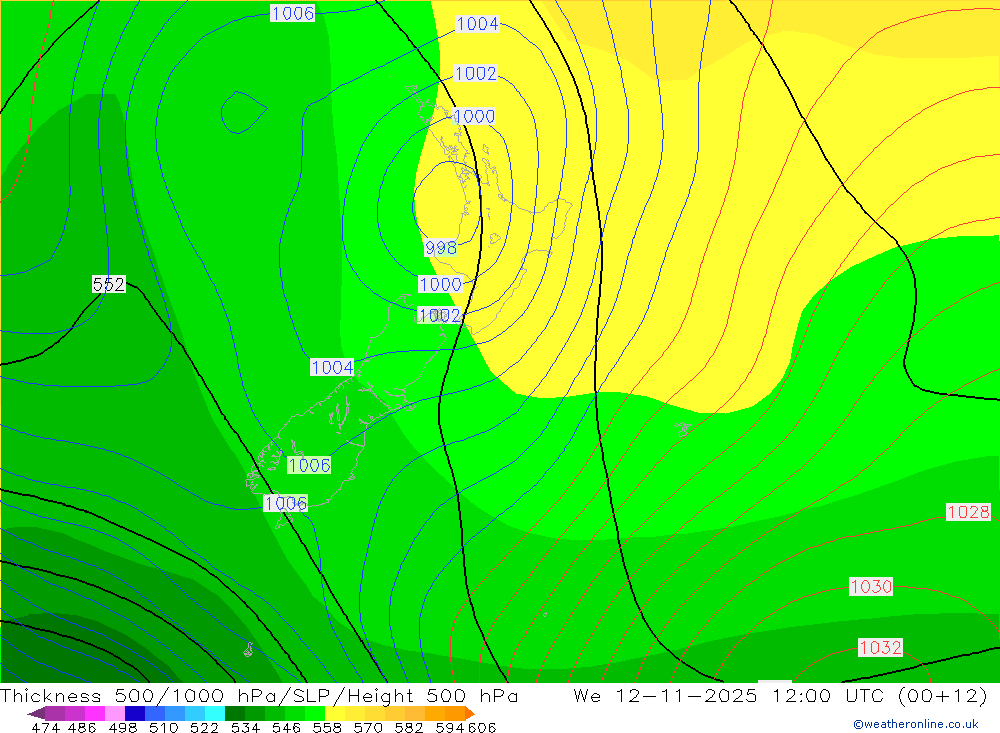
Task: Click the legend value 474
Action: point(45,728)
